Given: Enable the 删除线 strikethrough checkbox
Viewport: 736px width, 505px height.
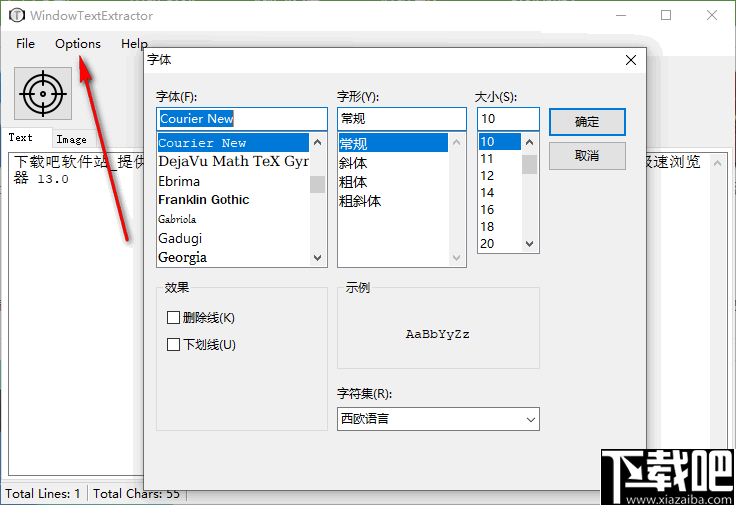Looking at the screenshot, I should [x=173, y=318].
